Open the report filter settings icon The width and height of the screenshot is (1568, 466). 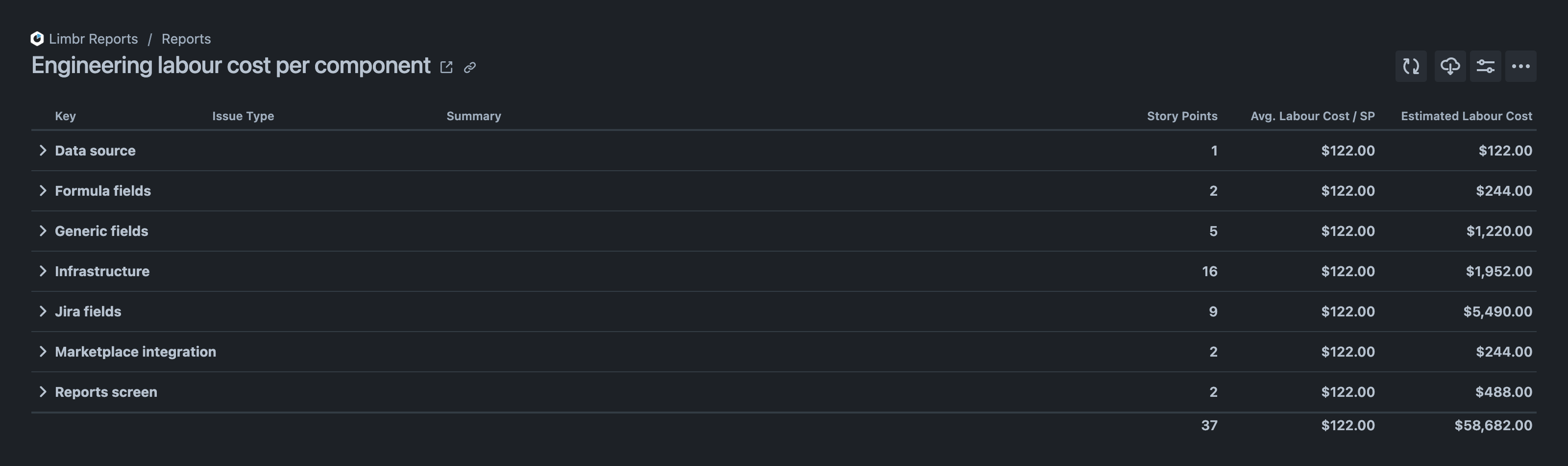coord(1486,66)
